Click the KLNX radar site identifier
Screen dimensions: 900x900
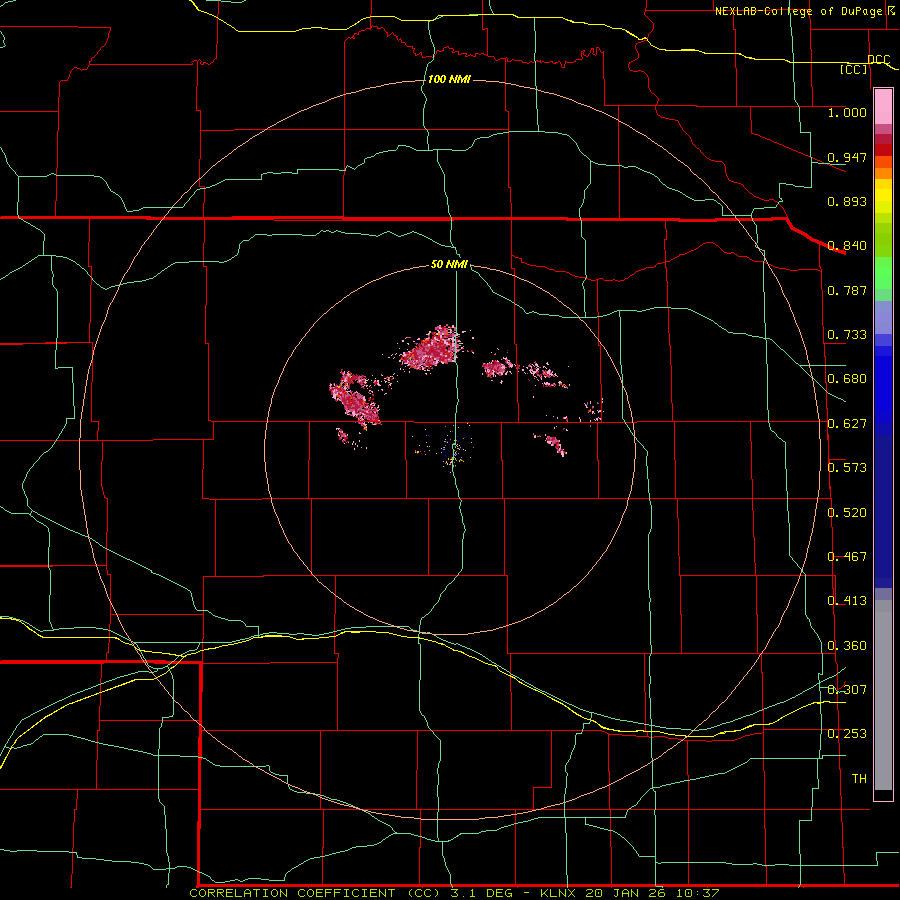click(557, 893)
